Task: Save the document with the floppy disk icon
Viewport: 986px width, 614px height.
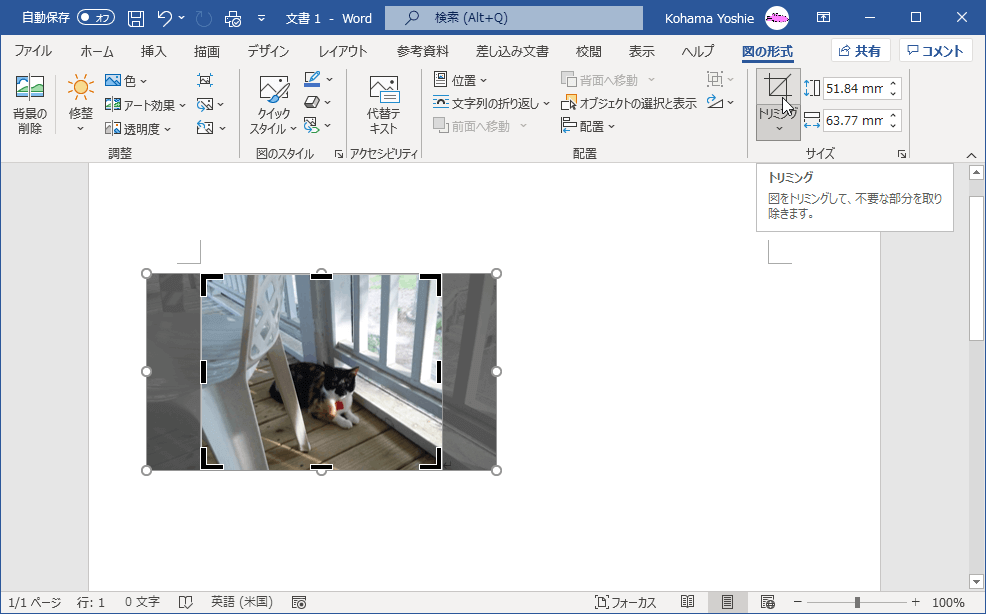Action: 136,18
